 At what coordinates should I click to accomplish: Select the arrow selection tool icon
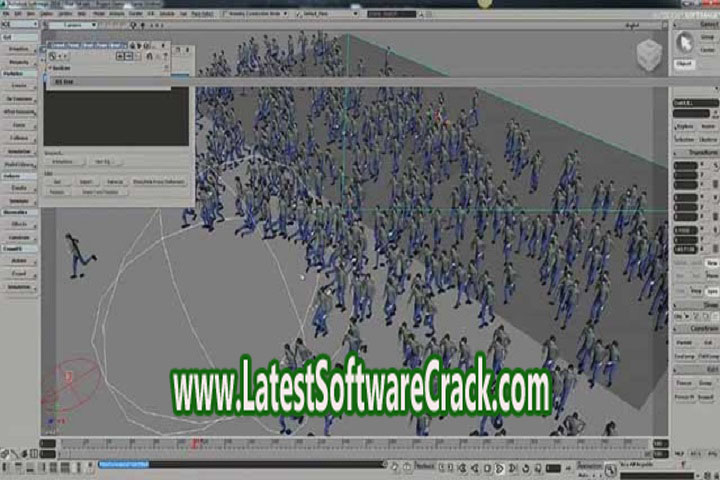pyautogui.click(x=684, y=42)
